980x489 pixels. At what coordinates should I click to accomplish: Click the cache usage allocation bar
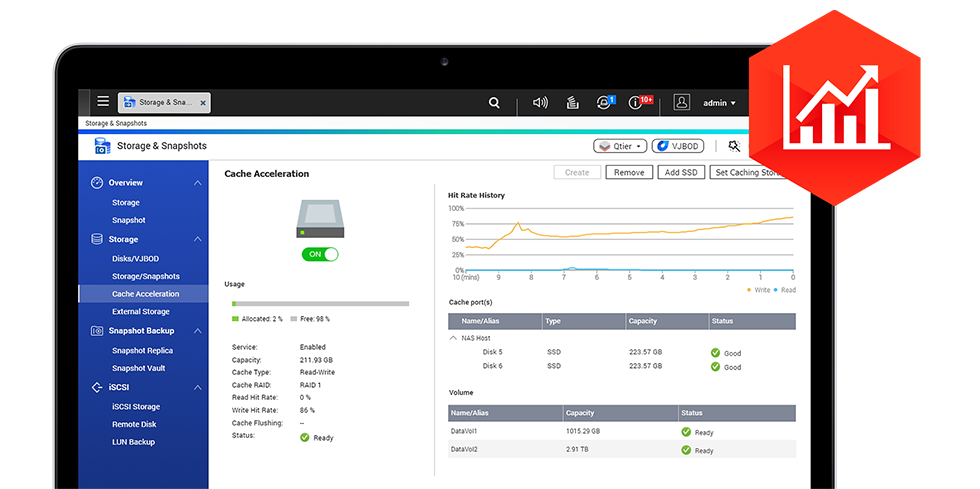coord(320,303)
